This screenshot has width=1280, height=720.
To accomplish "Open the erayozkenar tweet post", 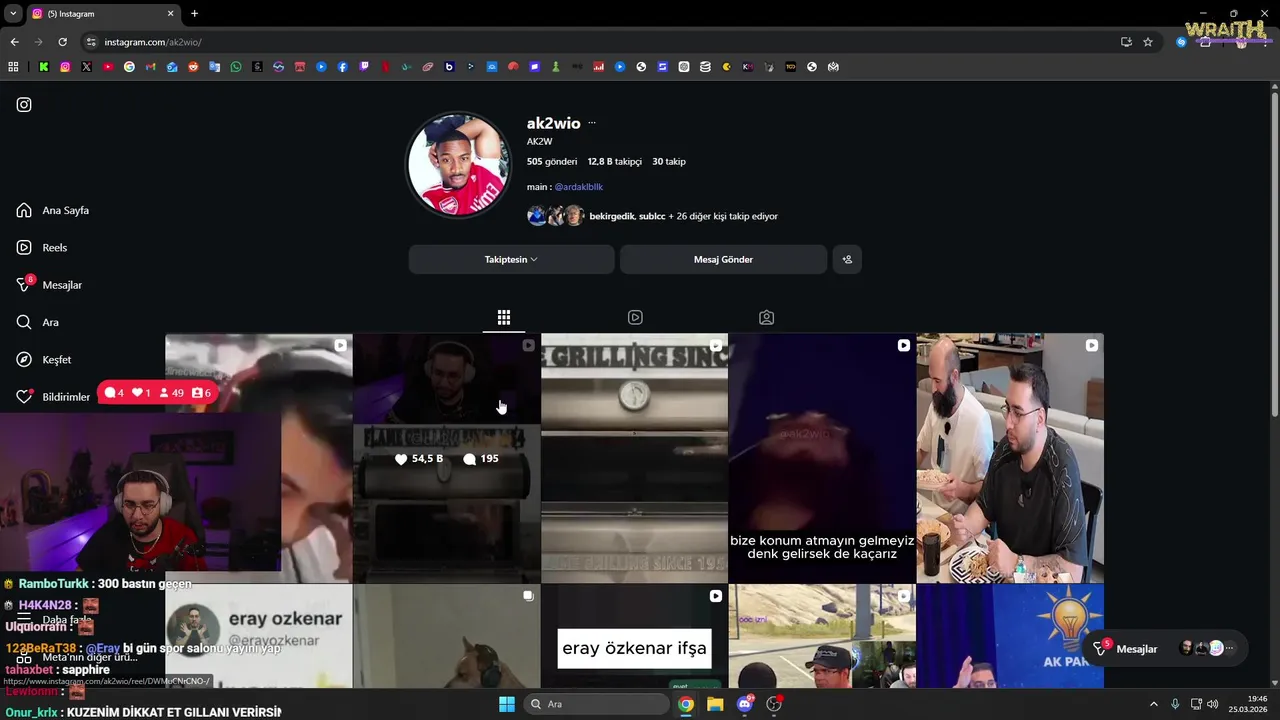I will [x=258, y=637].
